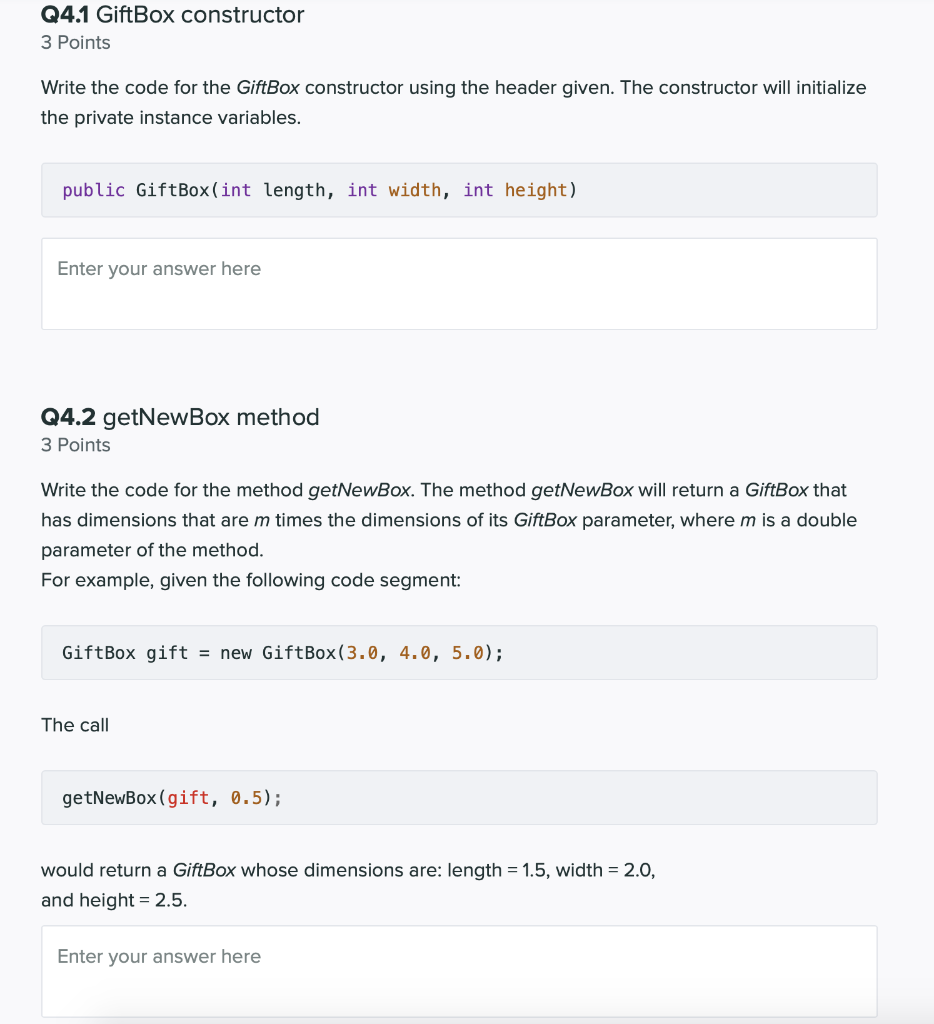The height and width of the screenshot is (1024, 934).
Task: Click the 0.5 argument in the getNewBox call
Action: tap(248, 797)
